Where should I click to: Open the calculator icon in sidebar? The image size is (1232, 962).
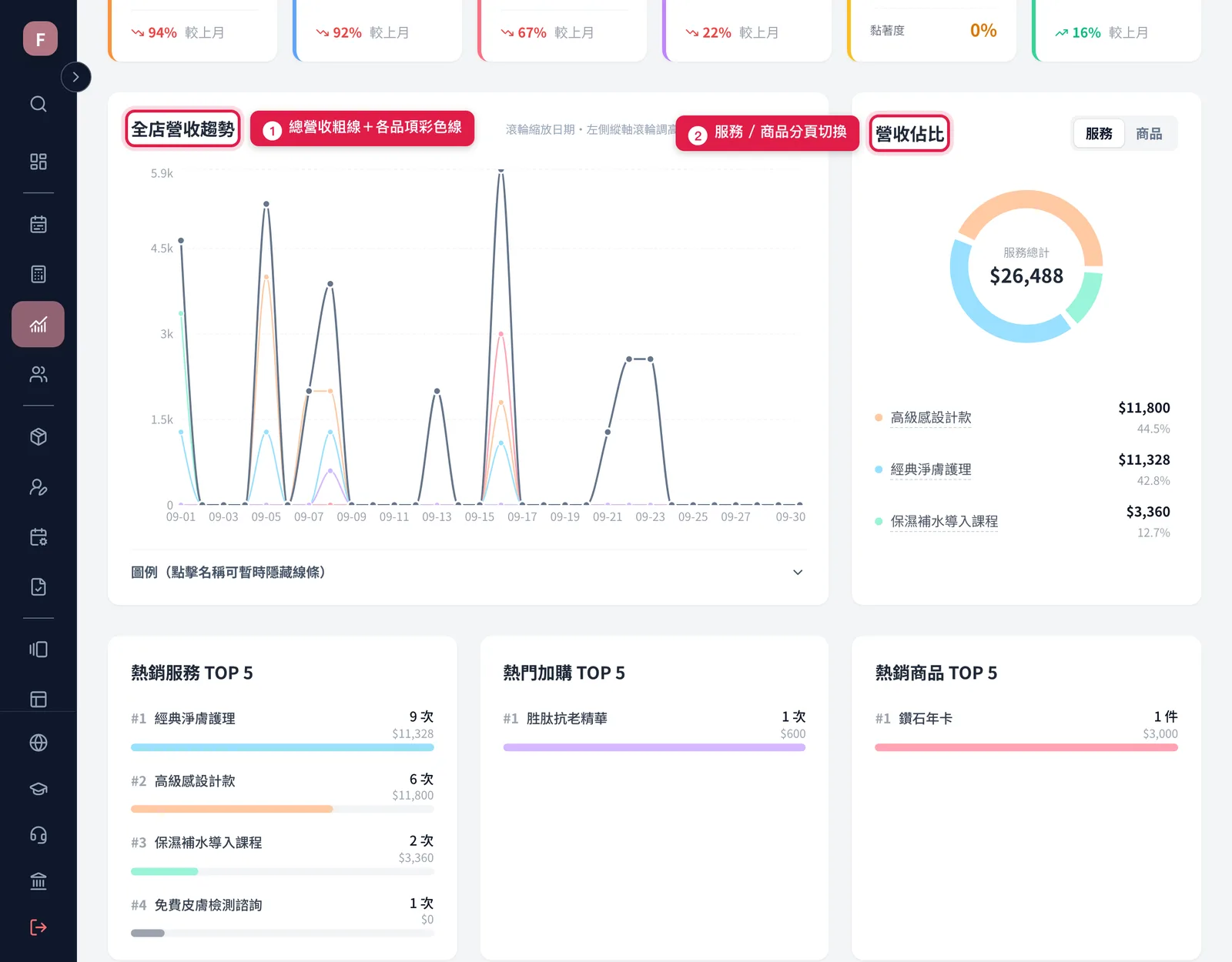pos(38,274)
